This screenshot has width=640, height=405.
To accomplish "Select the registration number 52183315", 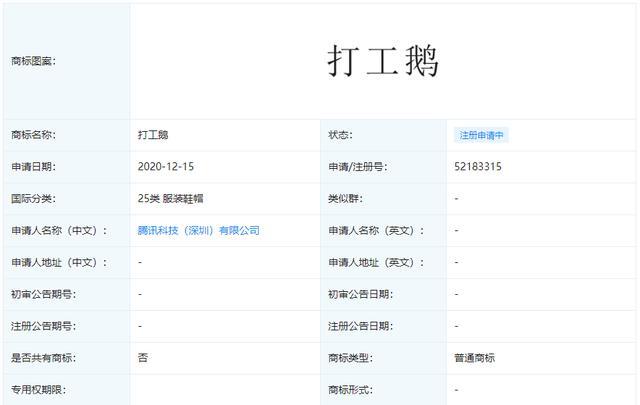I will click(x=477, y=166).
